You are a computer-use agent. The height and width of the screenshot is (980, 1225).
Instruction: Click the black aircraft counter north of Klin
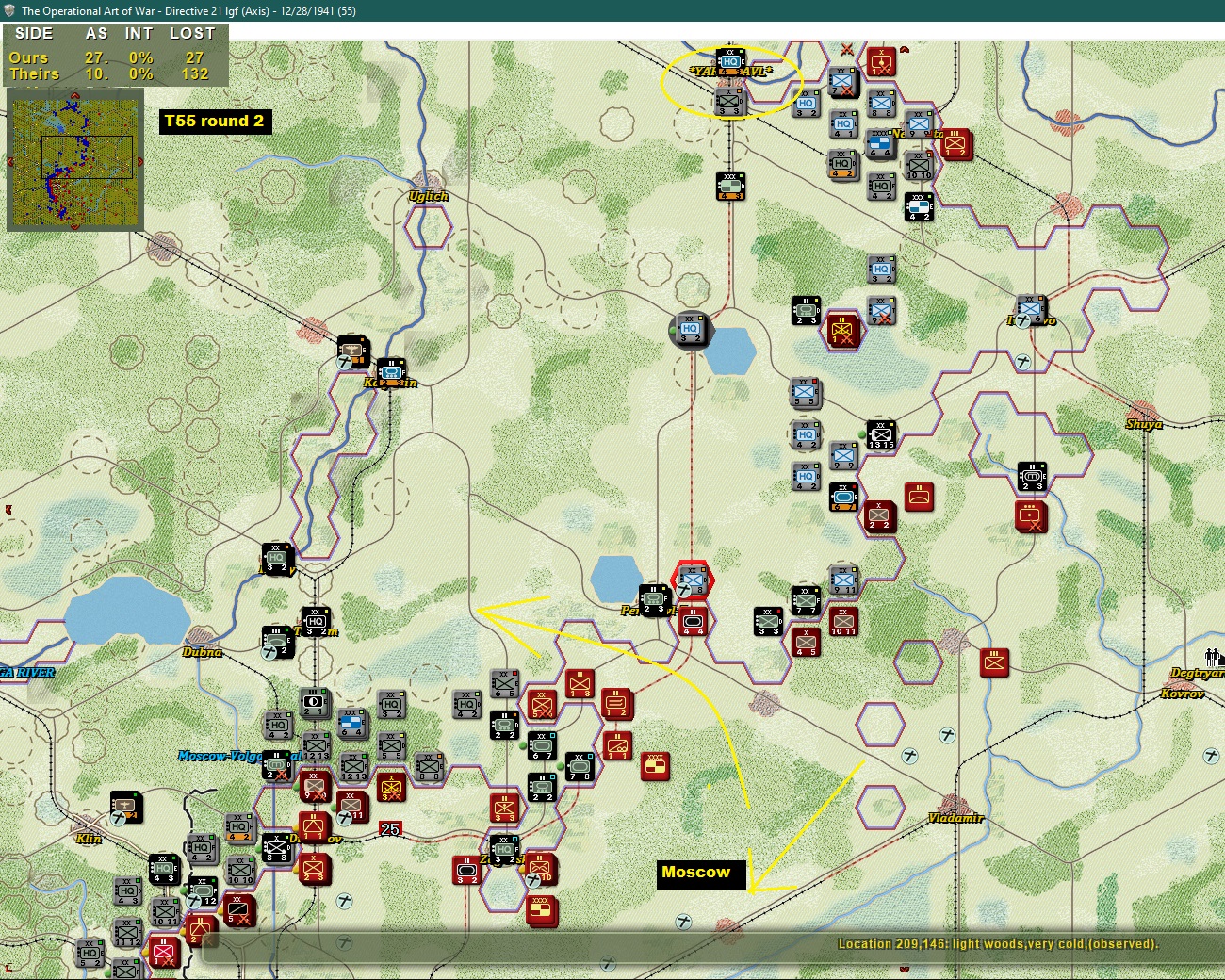126,808
